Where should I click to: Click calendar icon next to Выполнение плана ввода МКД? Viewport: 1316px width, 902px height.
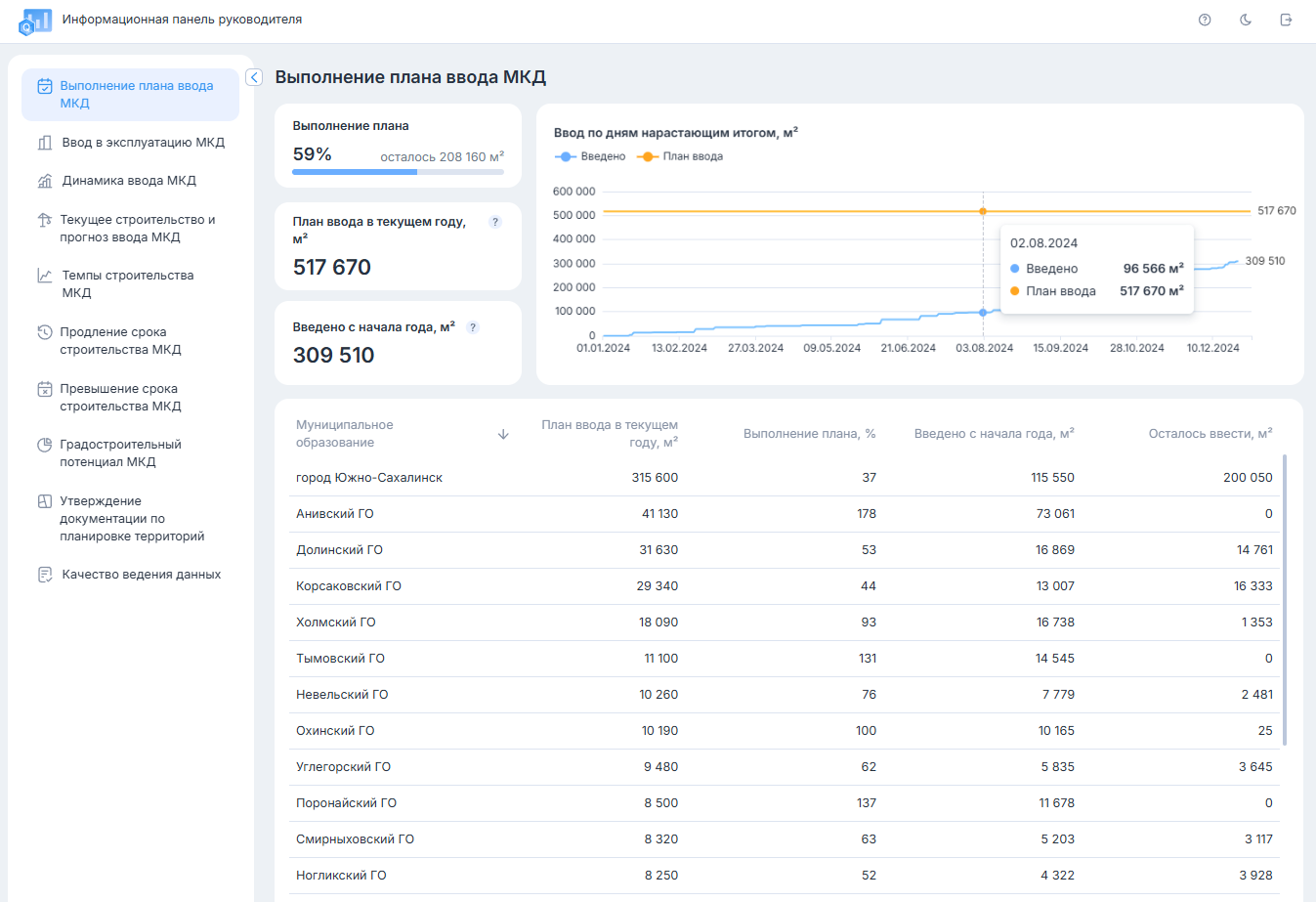coord(45,87)
